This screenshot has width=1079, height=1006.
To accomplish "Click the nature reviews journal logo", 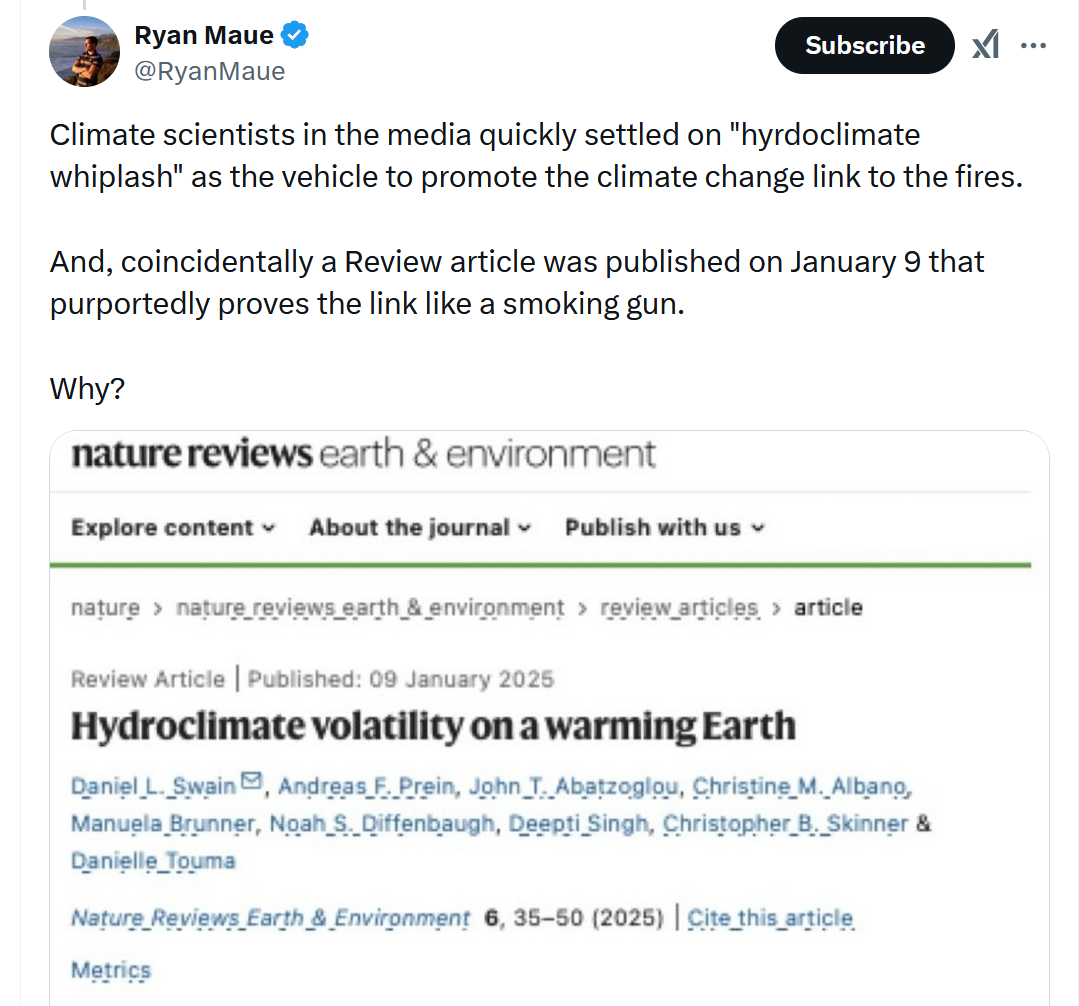I will click(x=363, y=454).
